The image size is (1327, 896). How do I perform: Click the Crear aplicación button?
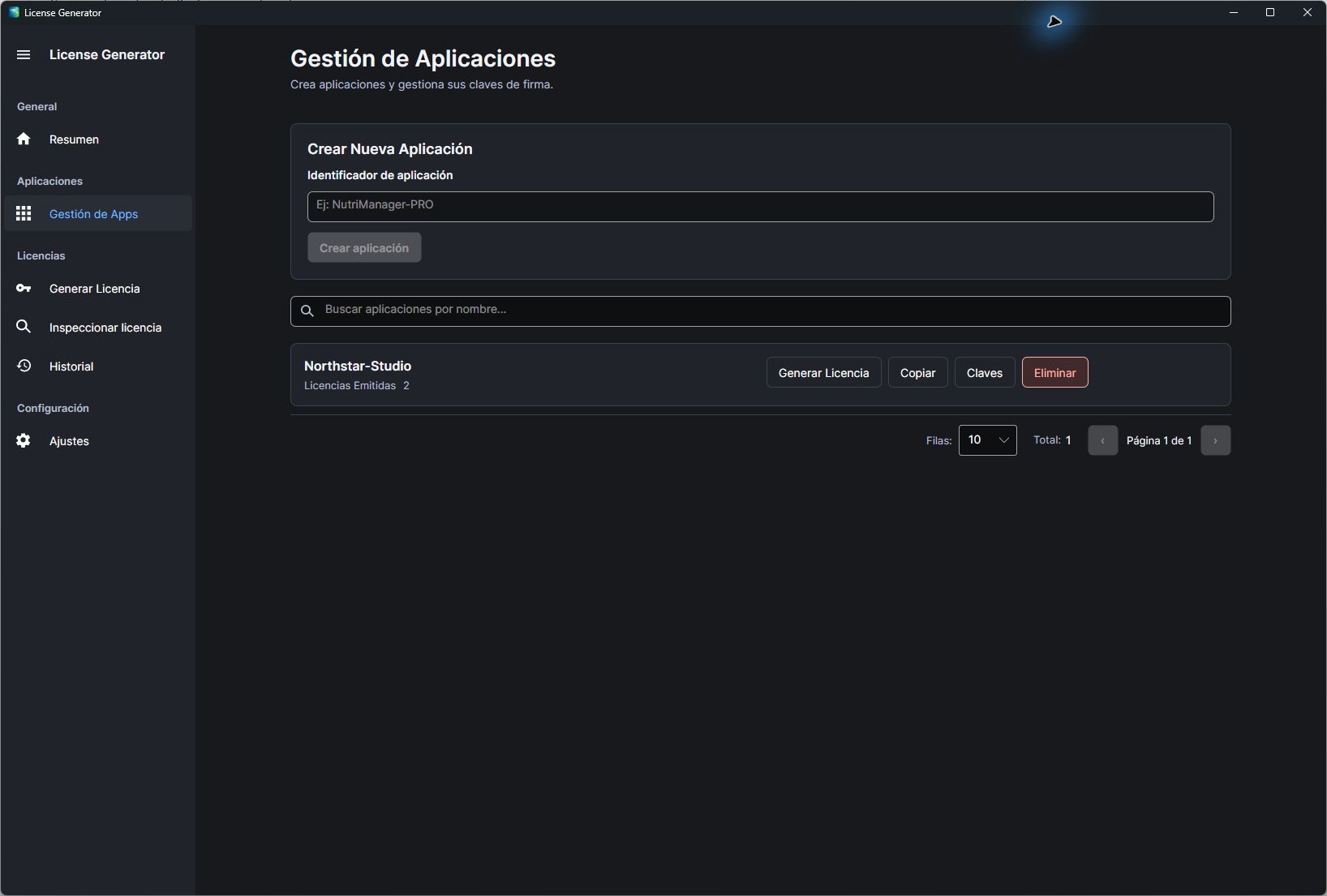(x=364, y=247)
